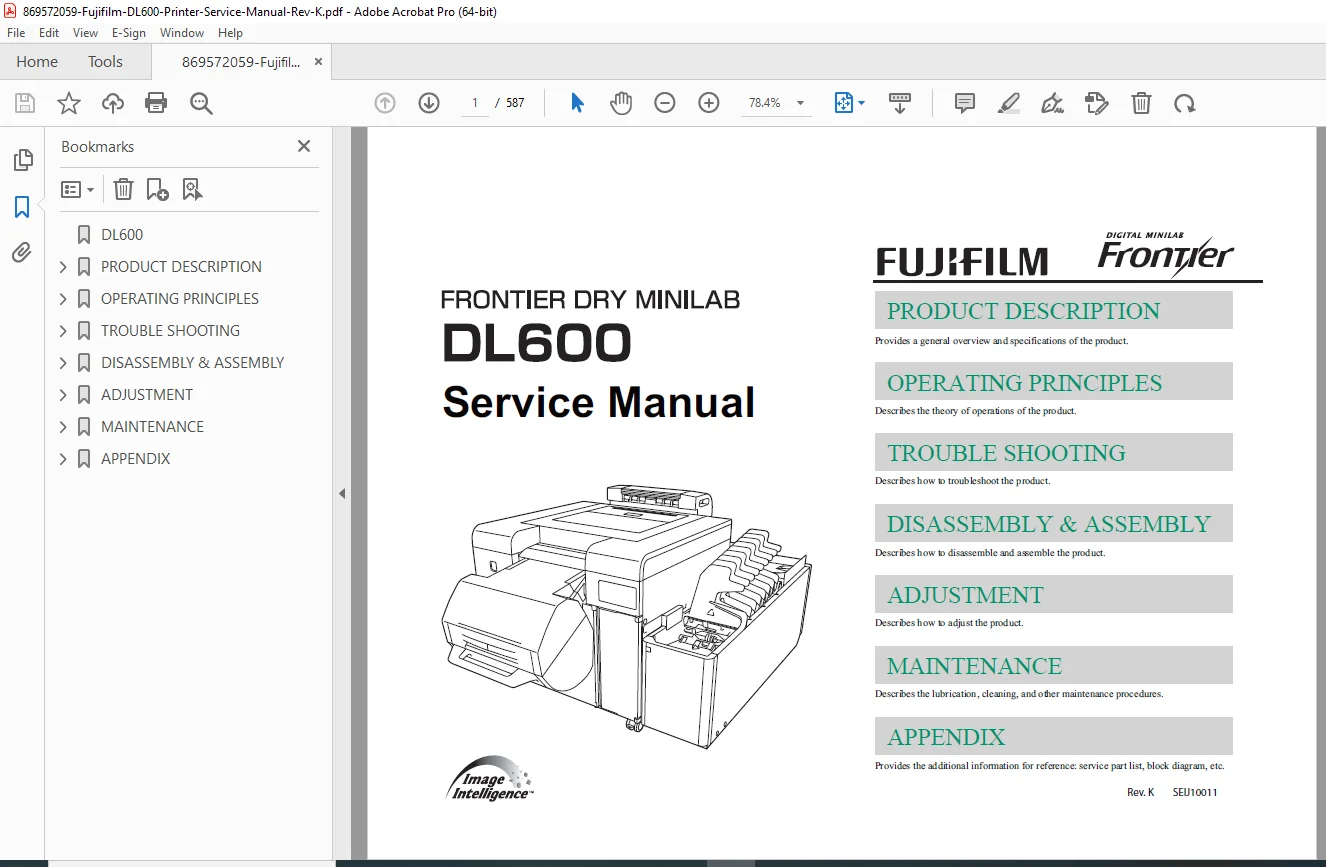Open the Help menu
This screenshot has width=1326, height=867.
coord(230,33)
